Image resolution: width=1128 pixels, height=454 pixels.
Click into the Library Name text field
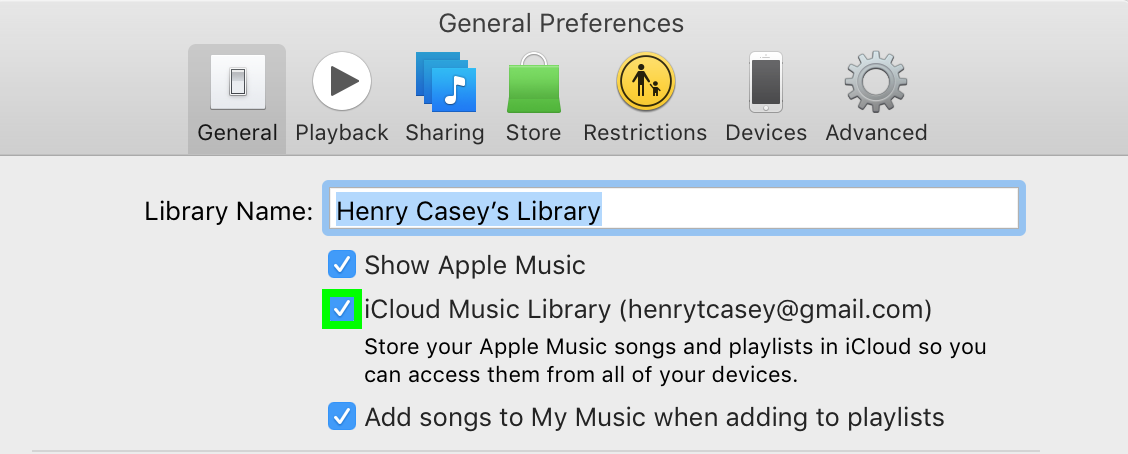click(800, 211)
